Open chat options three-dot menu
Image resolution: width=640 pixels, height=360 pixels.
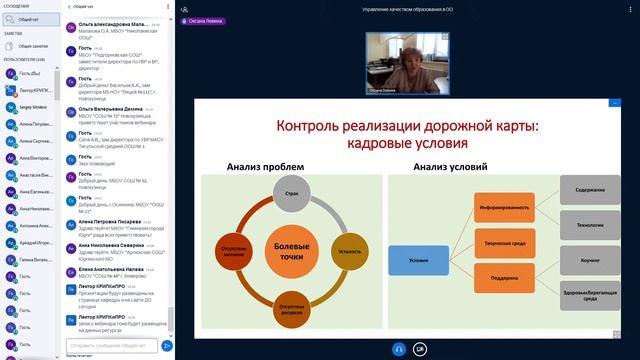pyautogui.click(x=168, y=7)
